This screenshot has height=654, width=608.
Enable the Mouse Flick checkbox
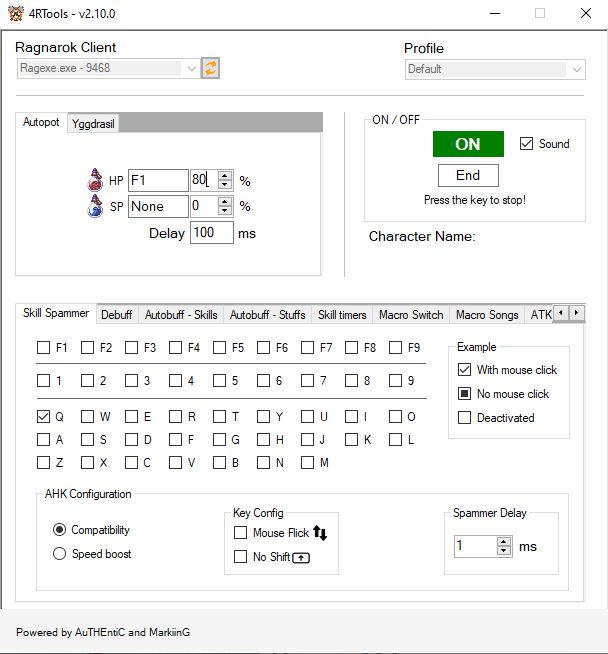240,533
